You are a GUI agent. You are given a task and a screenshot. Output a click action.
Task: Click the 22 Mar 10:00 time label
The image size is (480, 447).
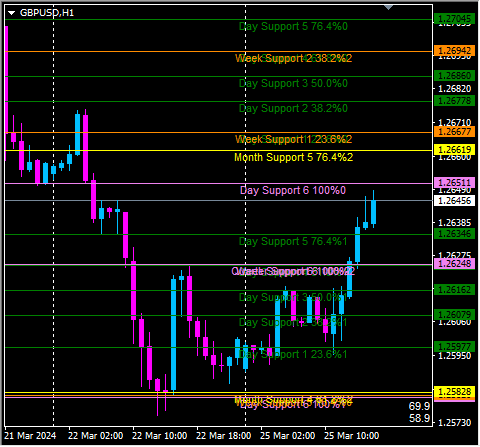(160, 436)
